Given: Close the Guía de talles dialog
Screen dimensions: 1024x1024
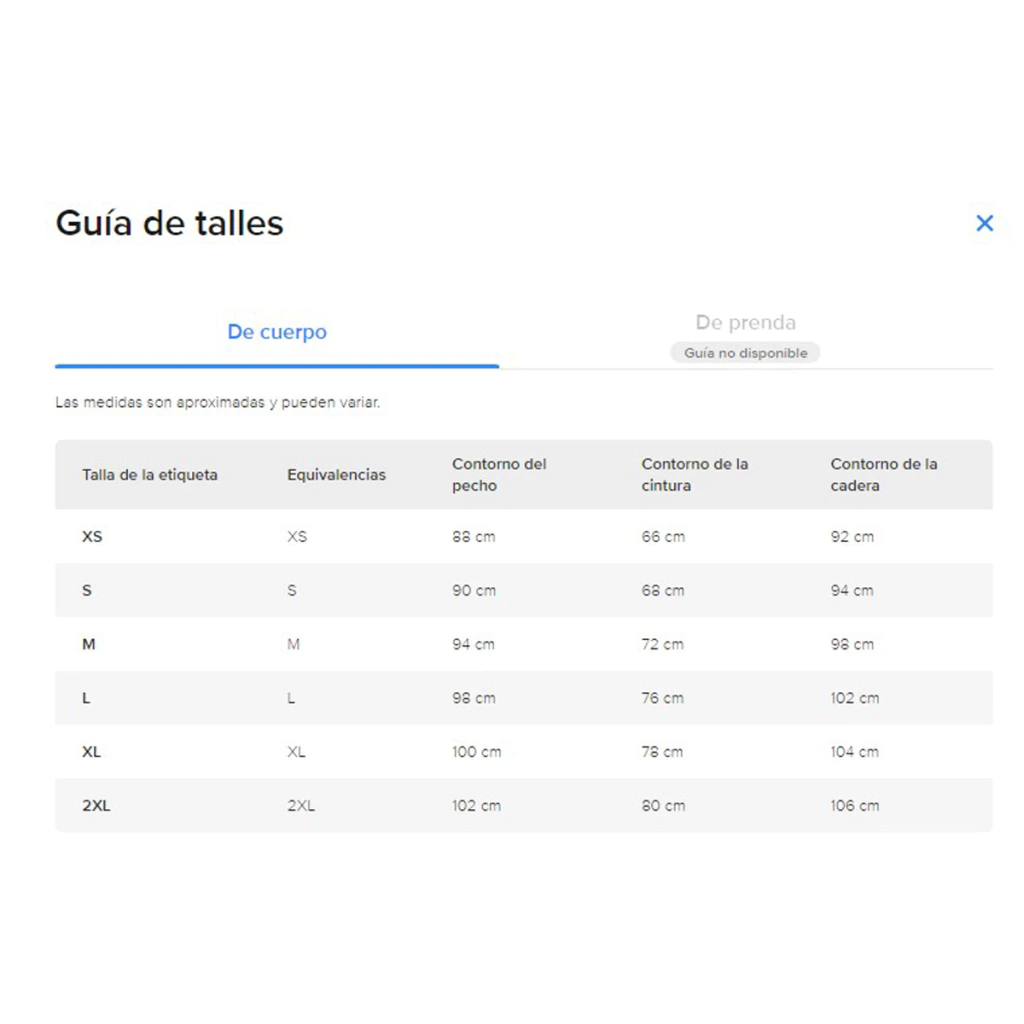Looking at the screenshot, I should [x=984, y=223].
